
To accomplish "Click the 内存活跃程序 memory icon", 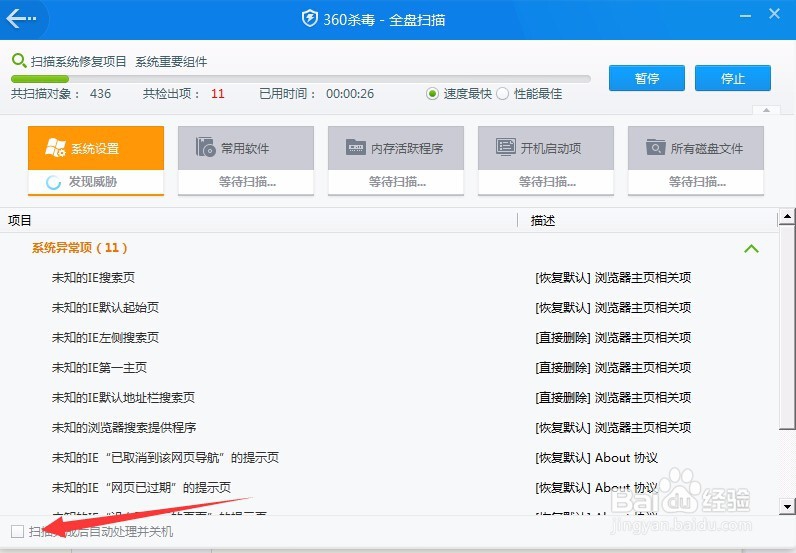I will [x=355, y=147].
